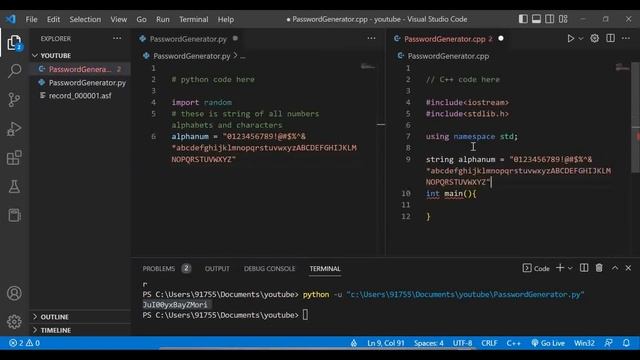Open the Manage gear in activity bar
The width and height of the screenshot is (640, 360).
pyautogui.click(x=14, y=322)
